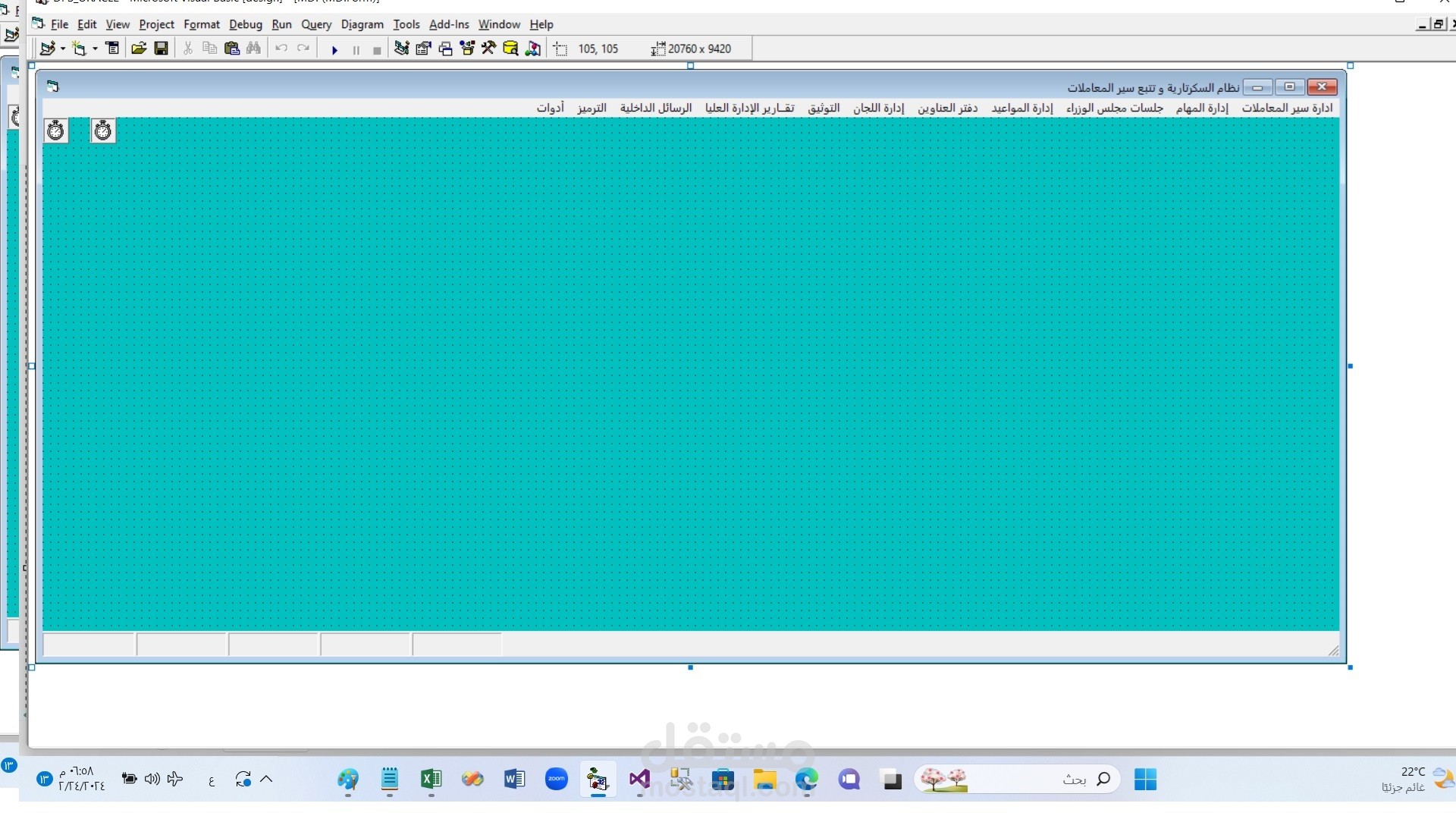The image size is (1456, 819).
Task: Open the Visual Component Manager icon
Action: 533,49
